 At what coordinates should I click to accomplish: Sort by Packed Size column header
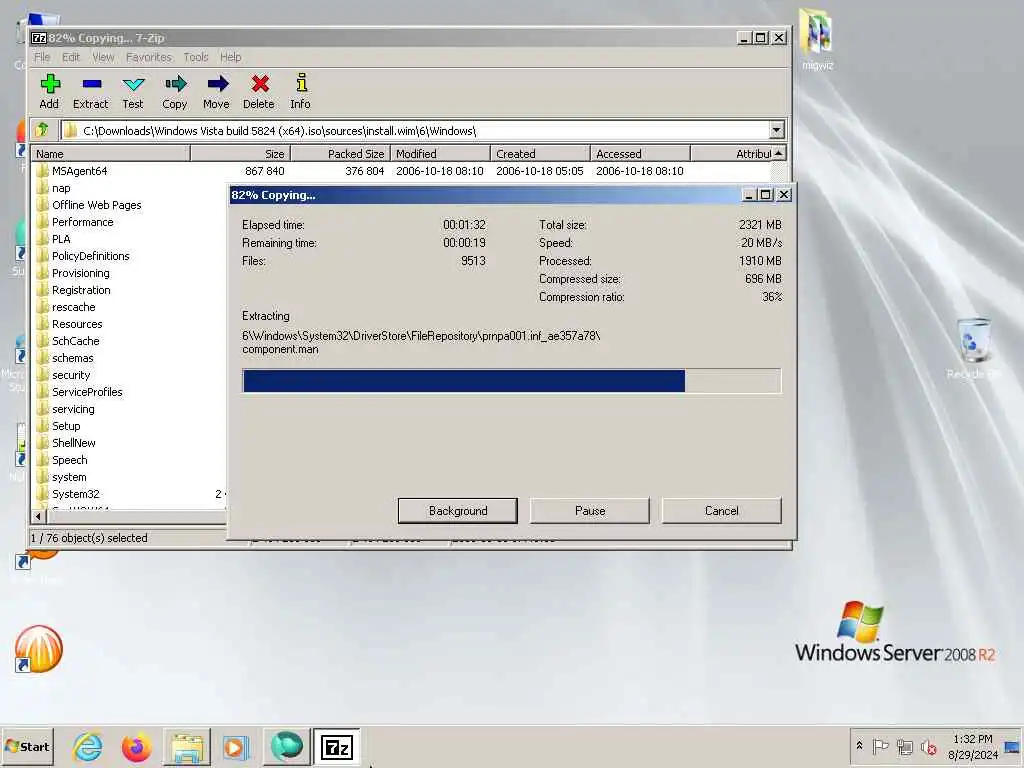pyautogui.click(x=340, y=153)
